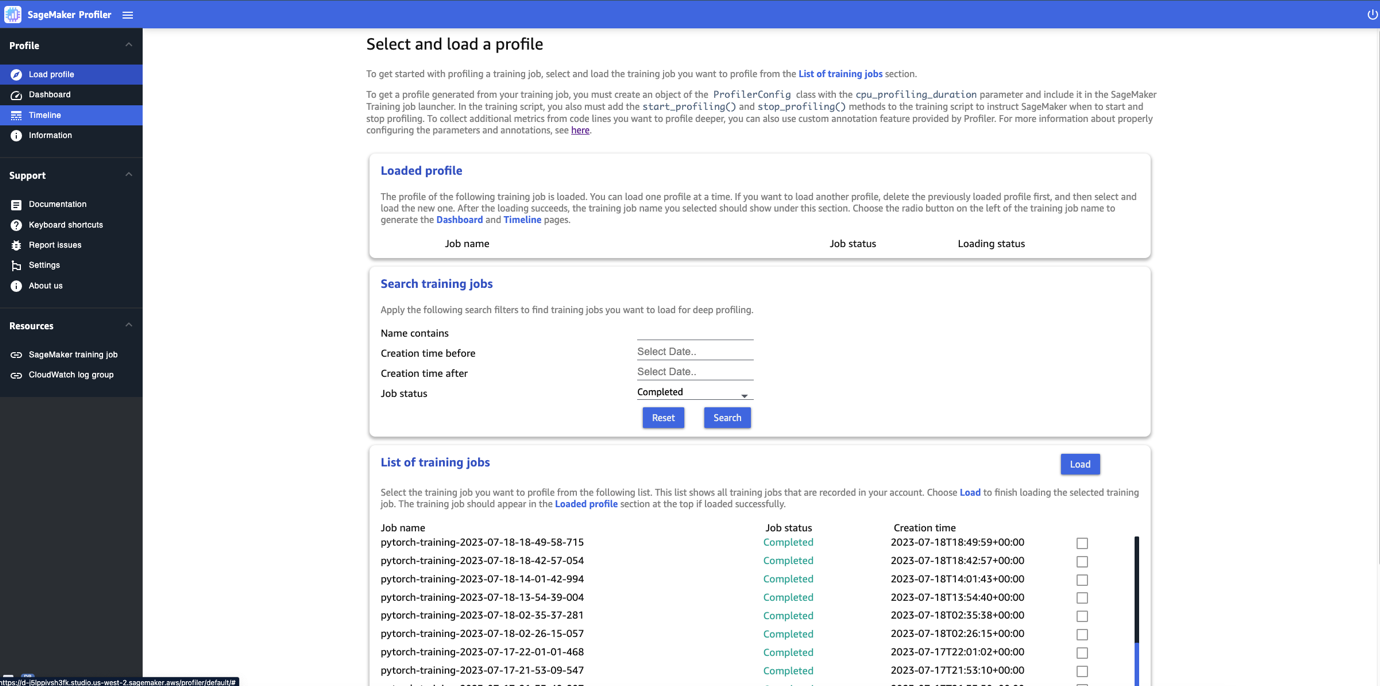Follow the 'here' documentation link
This screenshot has width=1380, height=686.
click(x=580, y=130)
